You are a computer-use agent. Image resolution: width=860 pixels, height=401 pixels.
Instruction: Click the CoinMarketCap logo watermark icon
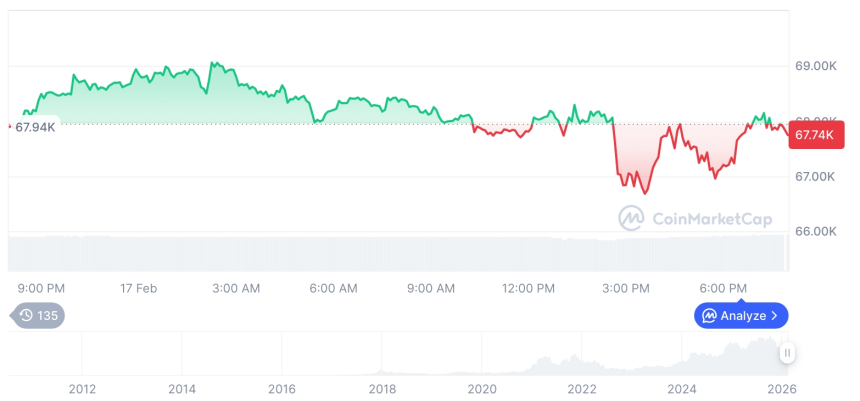tap(631, 218)
